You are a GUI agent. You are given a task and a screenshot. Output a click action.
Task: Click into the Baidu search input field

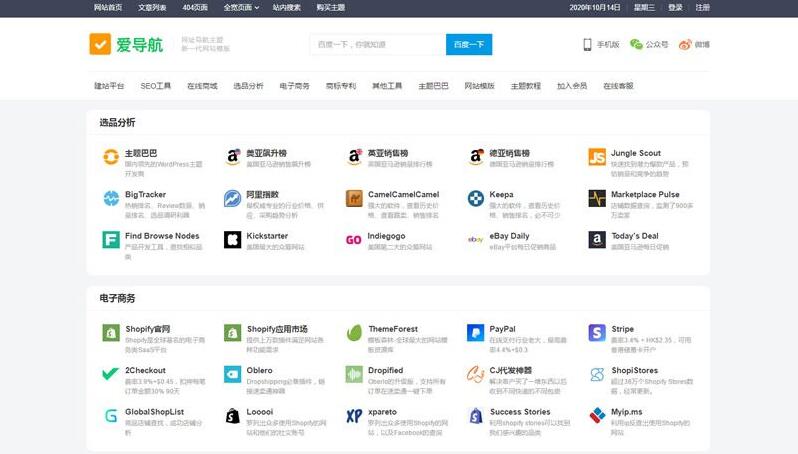378,44
